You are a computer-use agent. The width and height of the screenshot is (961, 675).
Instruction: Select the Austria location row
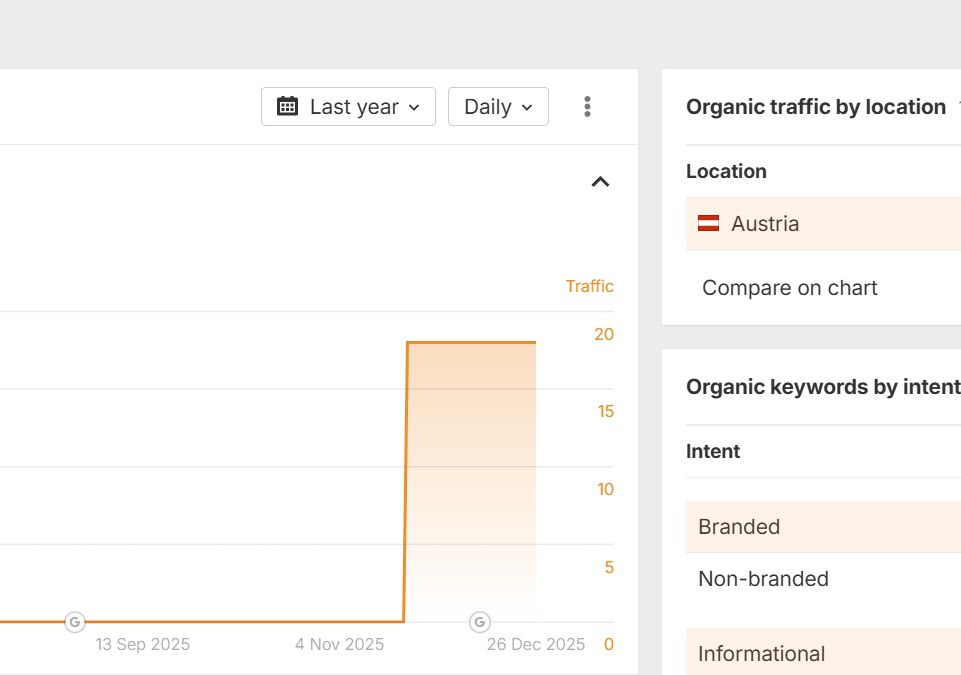[820, 224]
